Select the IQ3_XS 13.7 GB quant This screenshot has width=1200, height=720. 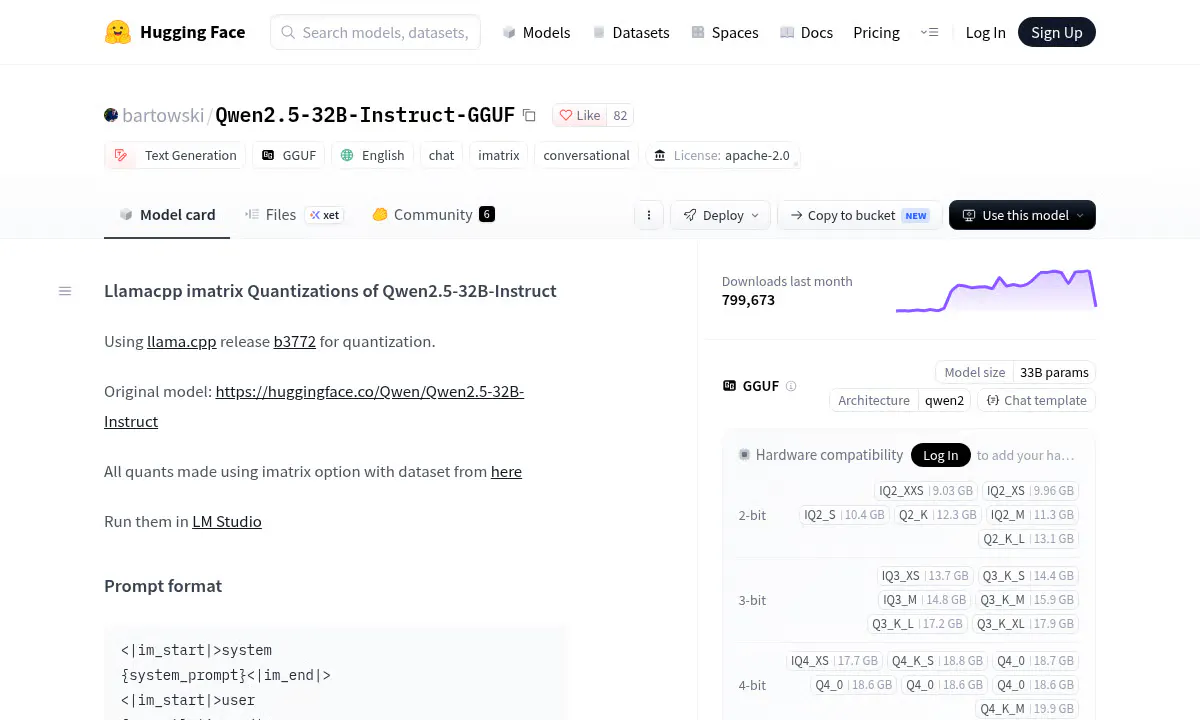[925, 576]
